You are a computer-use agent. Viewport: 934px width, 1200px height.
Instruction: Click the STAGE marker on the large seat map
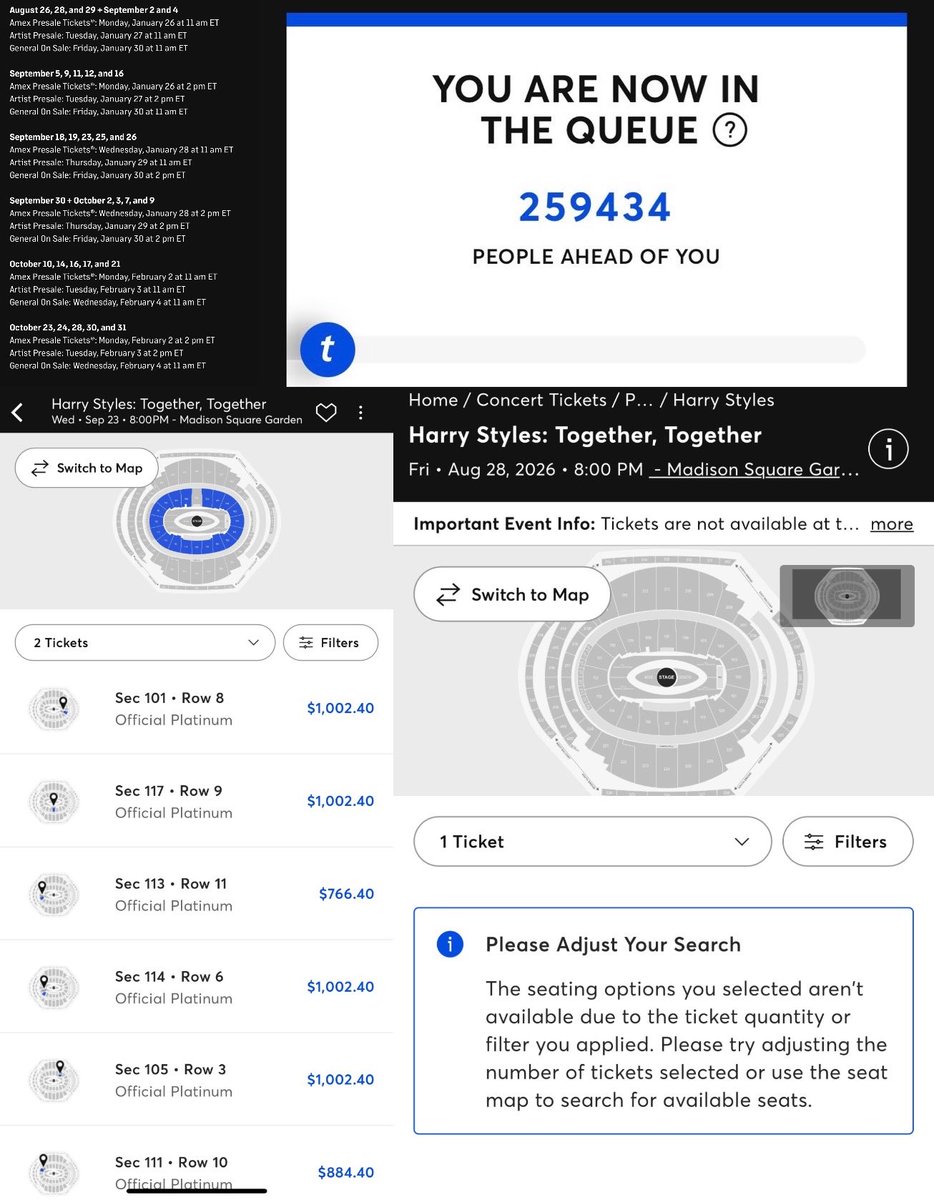coord(667,677)
